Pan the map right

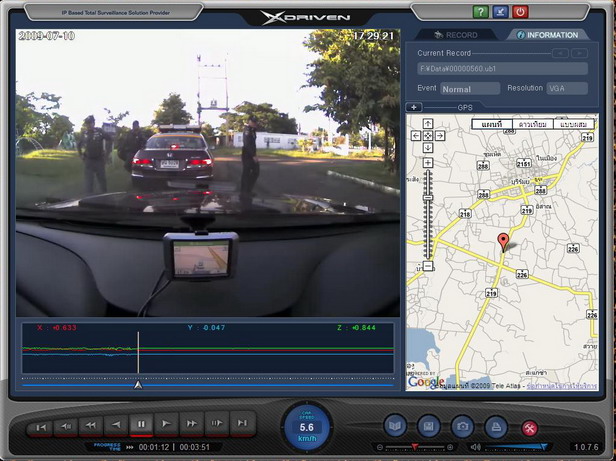tap(440, 136)
